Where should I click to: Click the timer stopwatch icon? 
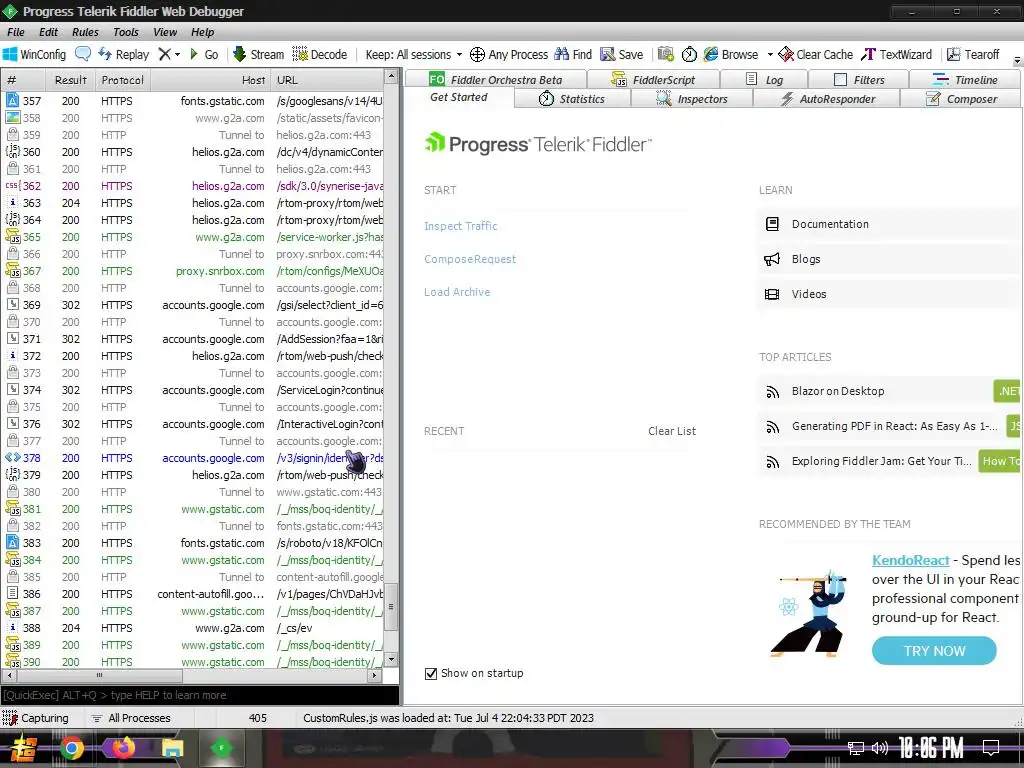[x=689, y=54]
